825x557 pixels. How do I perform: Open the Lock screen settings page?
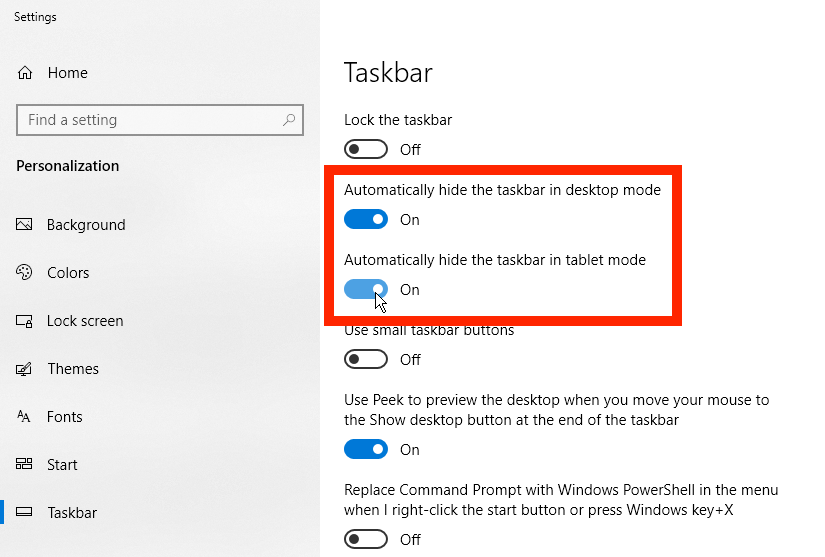pos(85,321)
